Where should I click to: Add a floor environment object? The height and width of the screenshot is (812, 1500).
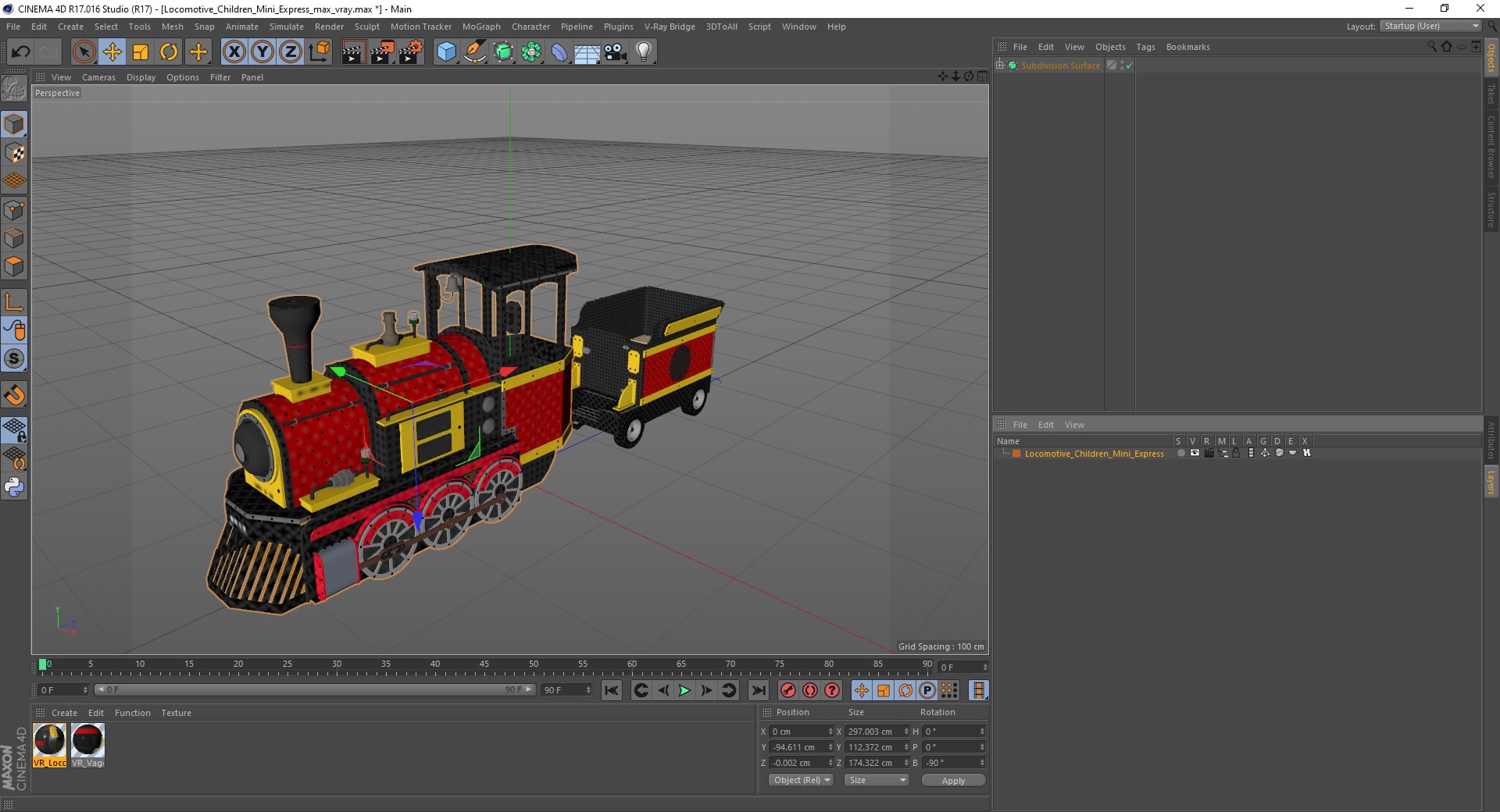pos(587,52)
